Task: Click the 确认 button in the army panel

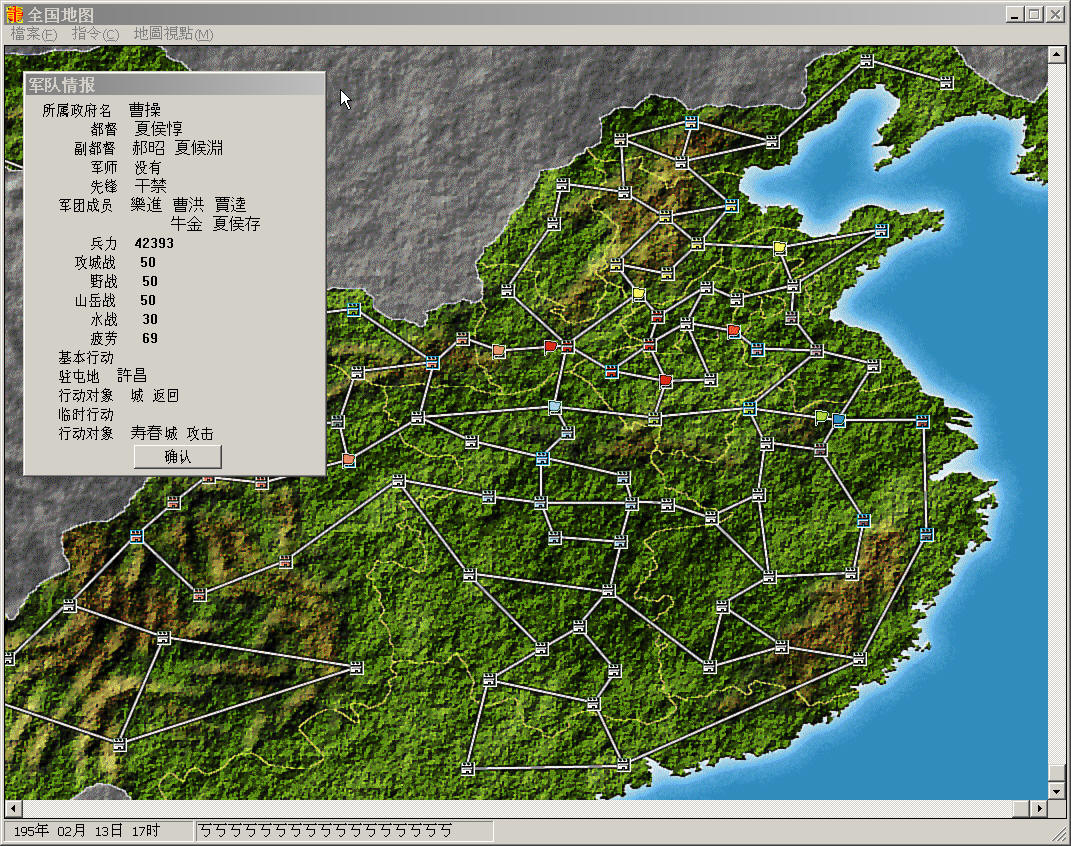Action: pyautogui.click(x=177, y=457)
